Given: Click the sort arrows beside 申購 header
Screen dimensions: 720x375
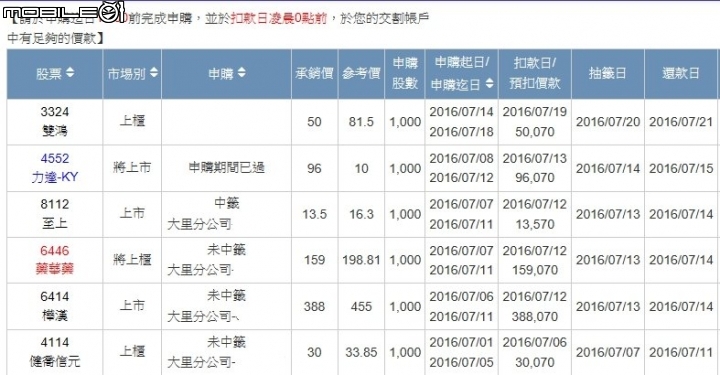Looking at the screenshot, I should [x=242, y=73].
